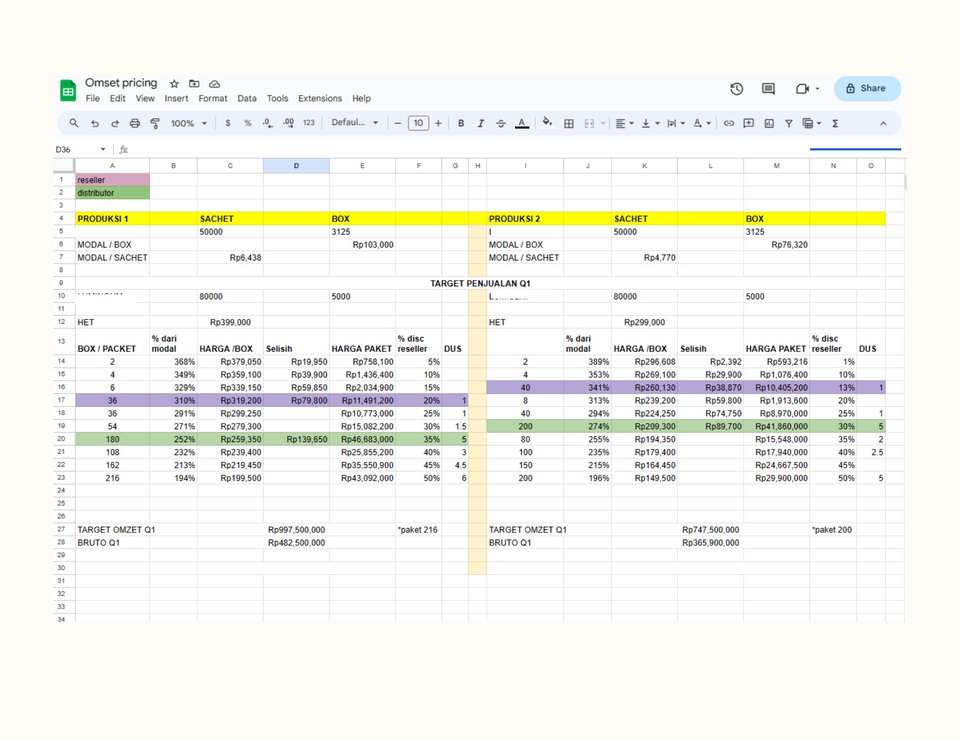Open the zoom level dropdown
The height and width of the screenshot is (741, 960).
coord(188,123)
